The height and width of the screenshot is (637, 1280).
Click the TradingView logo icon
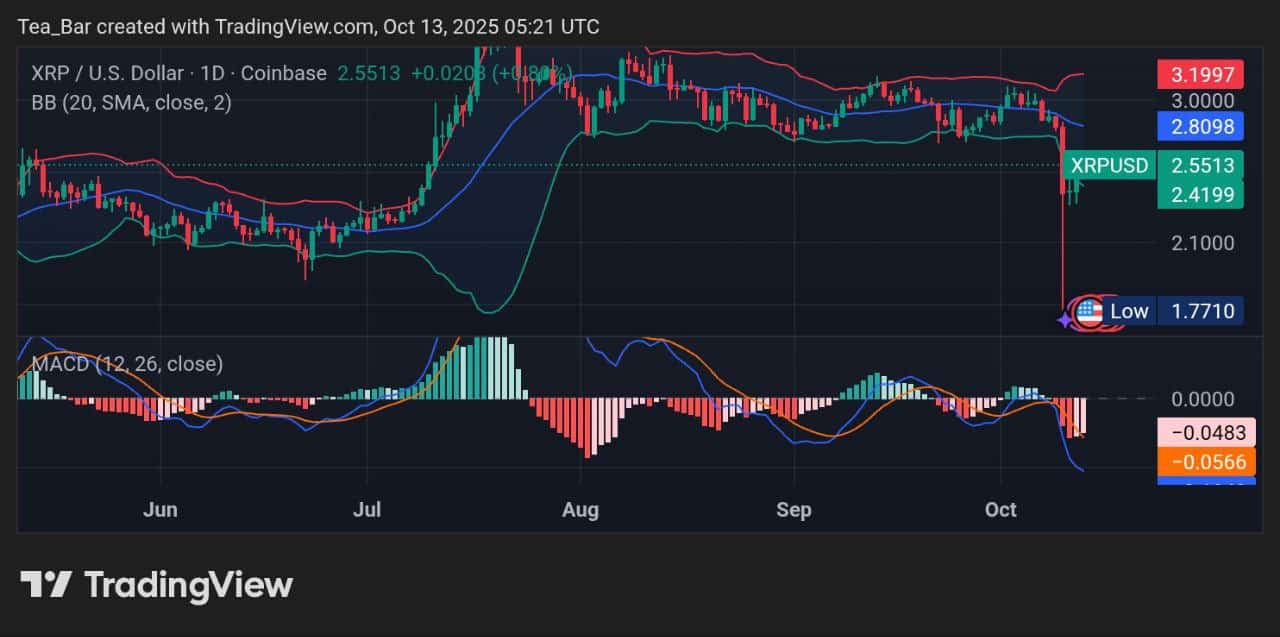click(46, 584)
